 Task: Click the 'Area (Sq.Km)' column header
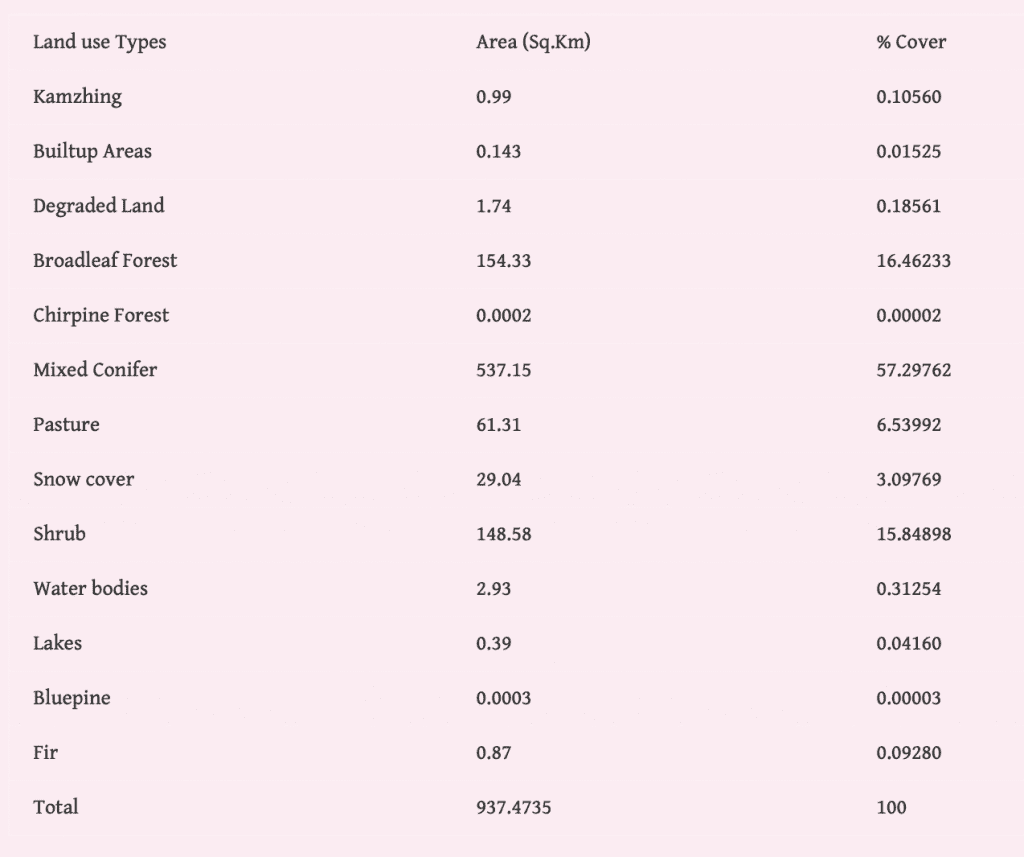coord(533,42)
